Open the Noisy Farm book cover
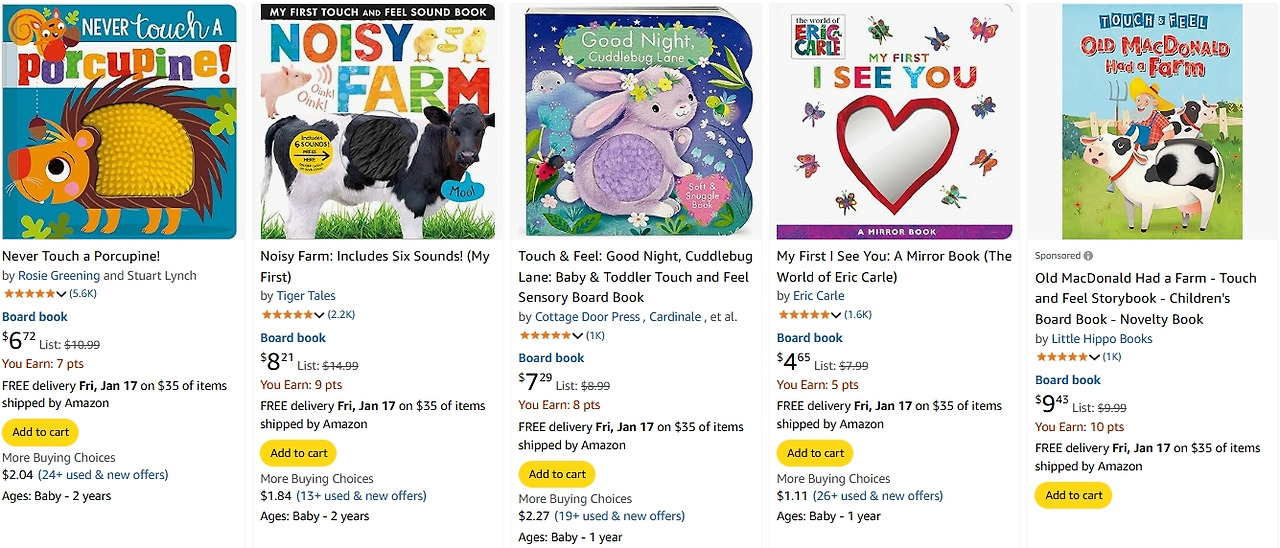Screen dimensions: 1280x548 click(377, 121)
